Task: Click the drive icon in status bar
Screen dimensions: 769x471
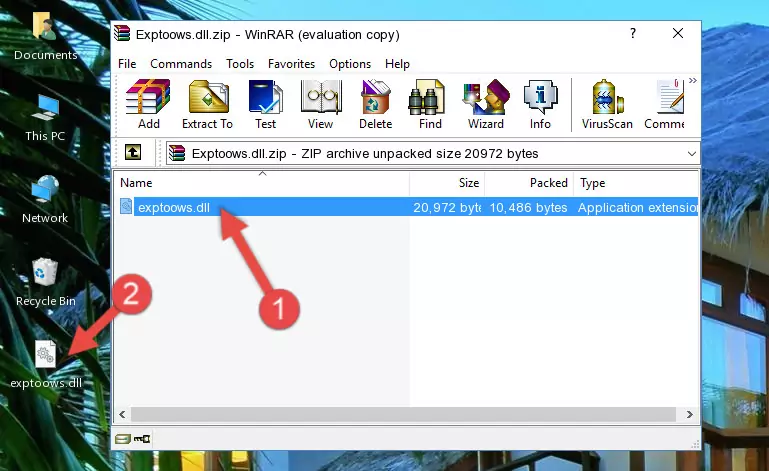Action: point(123,439)
